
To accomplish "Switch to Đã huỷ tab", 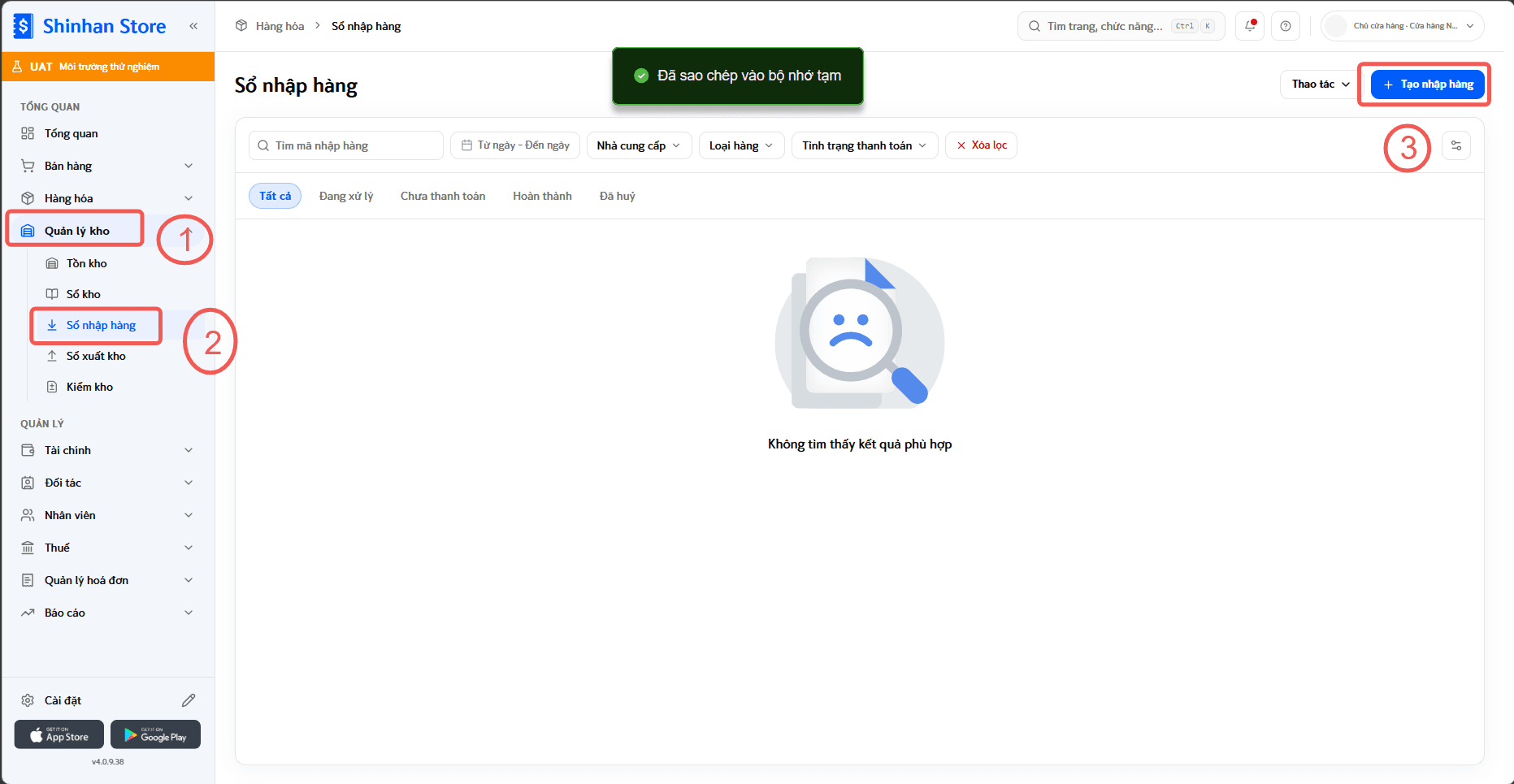I will click(x=618, y=196).
